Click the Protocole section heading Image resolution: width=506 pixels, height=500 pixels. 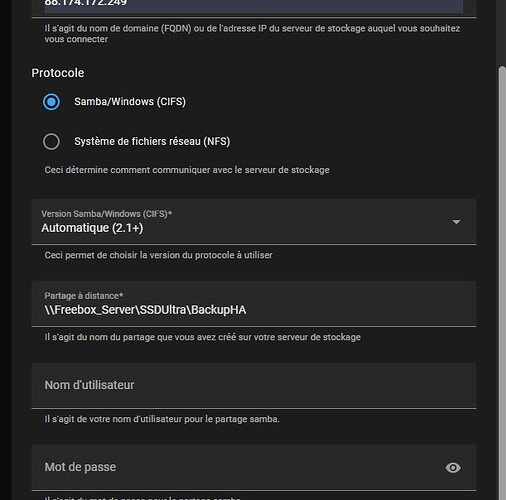pos(58,73)
